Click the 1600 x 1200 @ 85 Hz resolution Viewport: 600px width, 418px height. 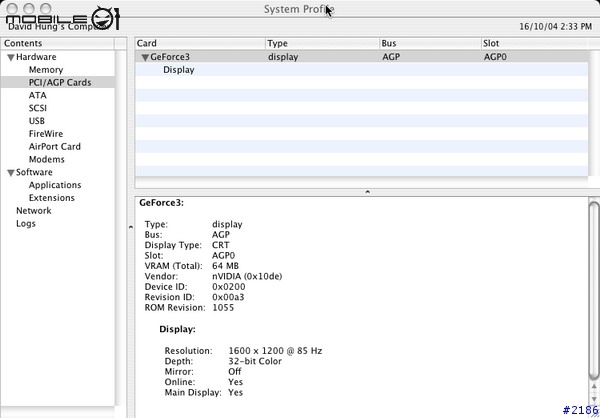click(275, 351)
